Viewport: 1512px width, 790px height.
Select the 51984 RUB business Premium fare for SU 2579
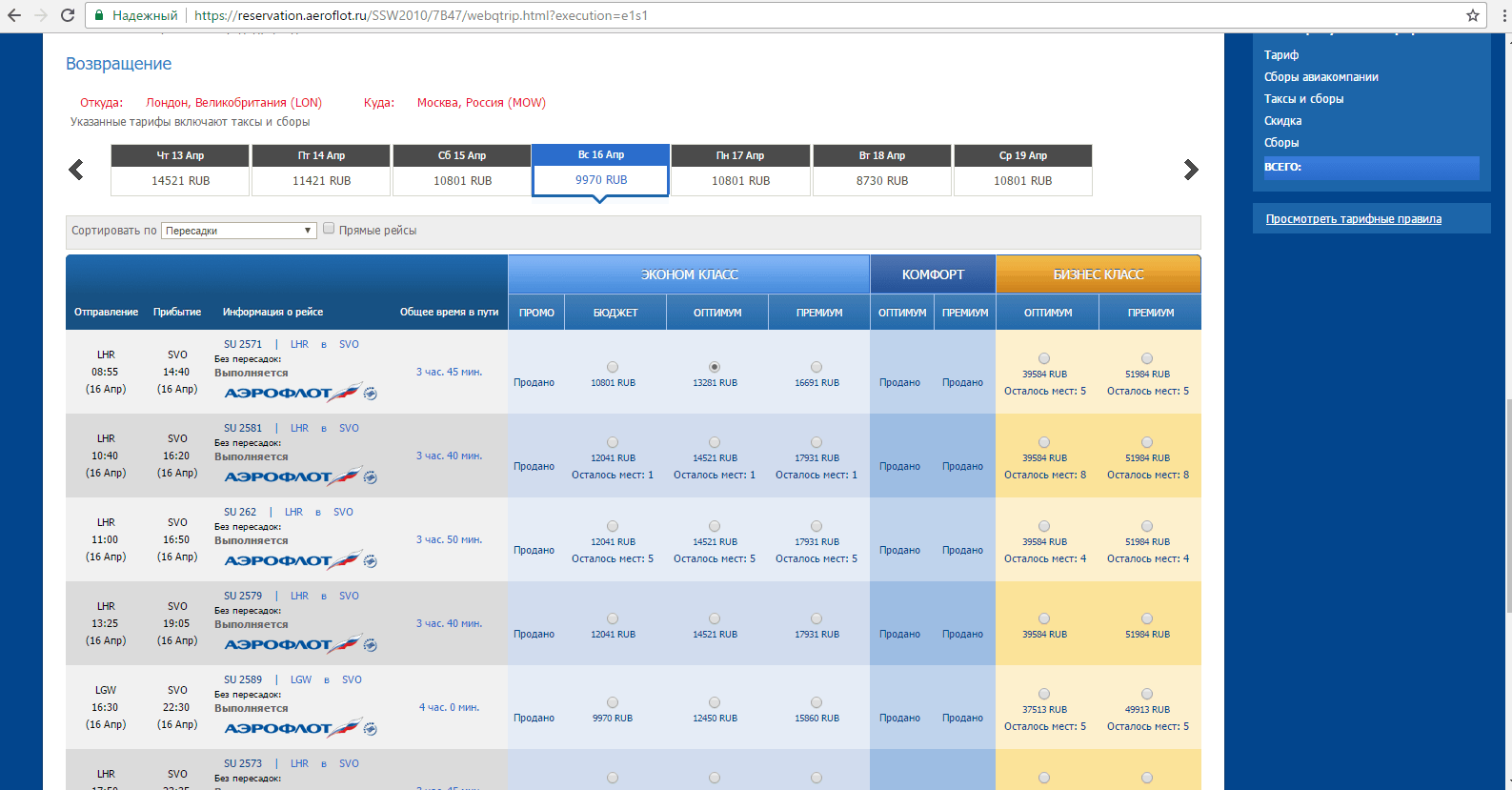click(x=1147, y=618)
